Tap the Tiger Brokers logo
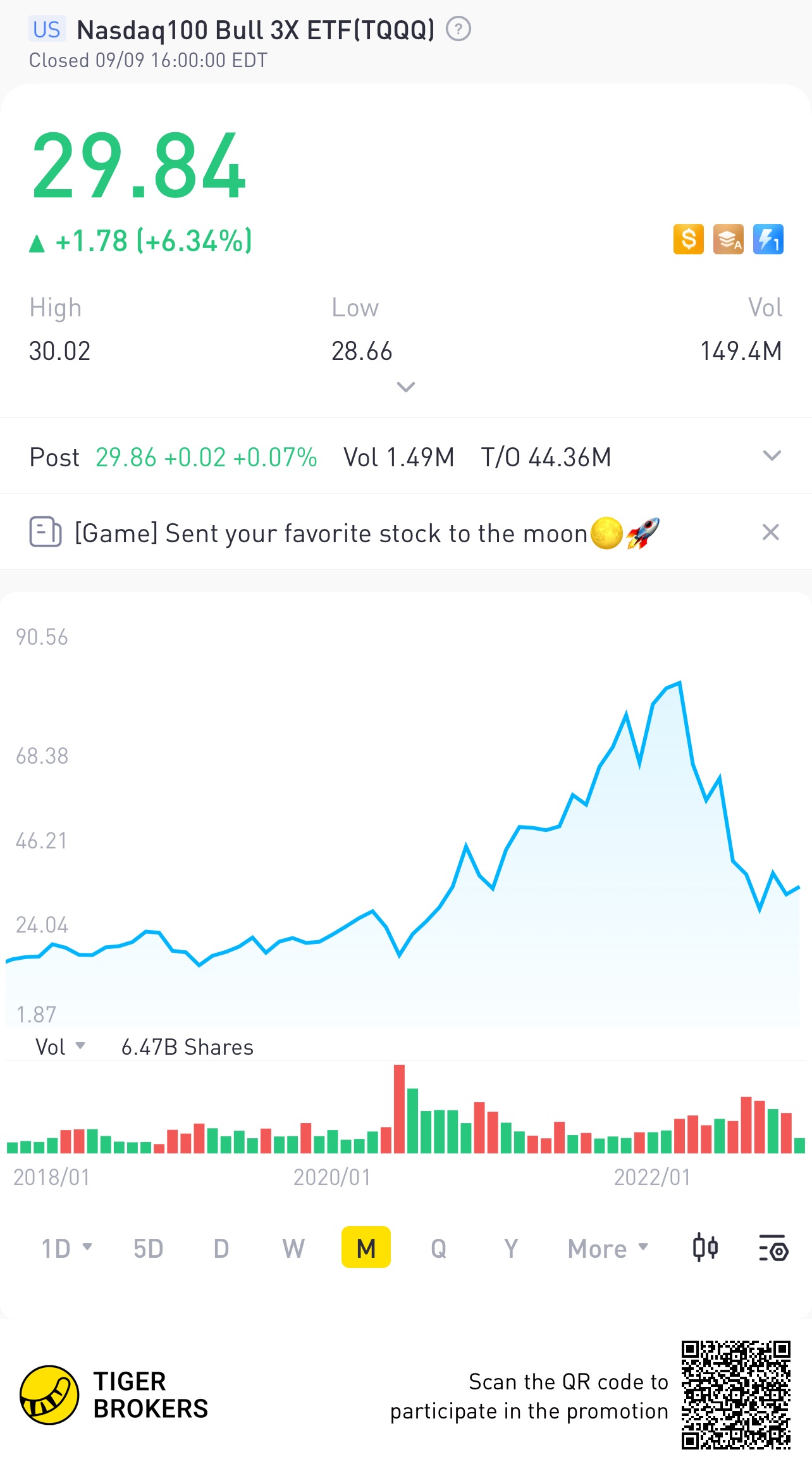 pos(49,1394)
